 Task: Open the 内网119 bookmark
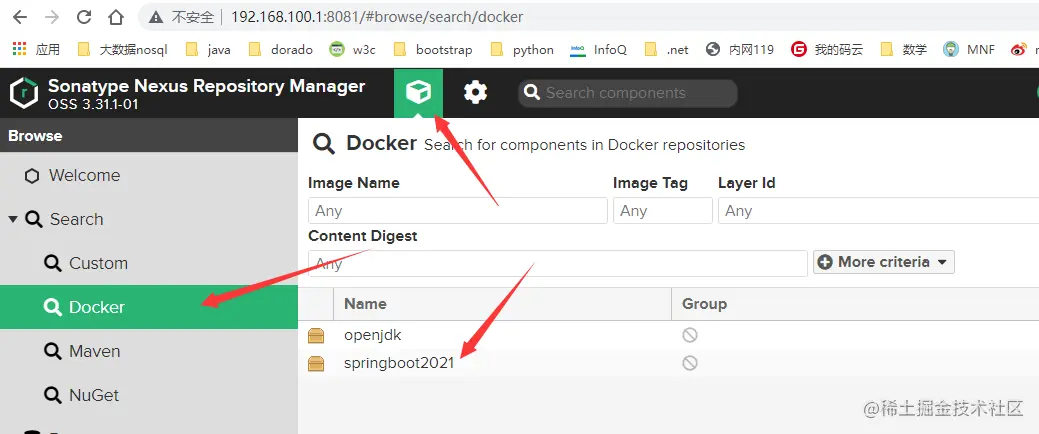pos(740,49)
